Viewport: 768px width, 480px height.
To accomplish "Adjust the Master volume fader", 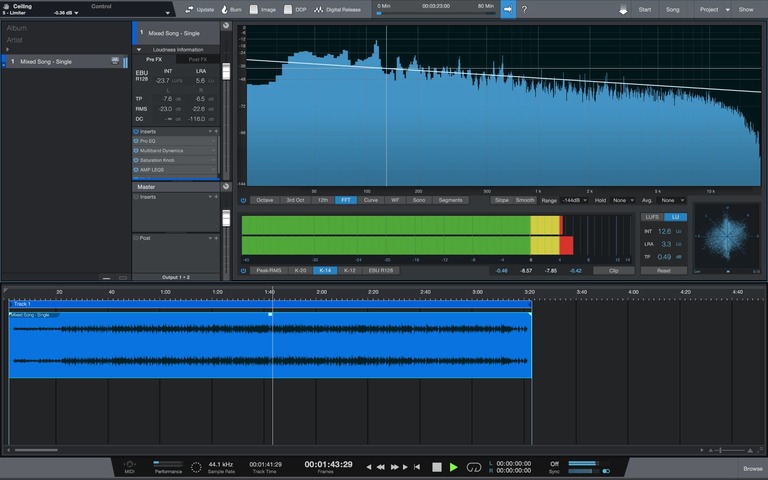I will (226, 218).
